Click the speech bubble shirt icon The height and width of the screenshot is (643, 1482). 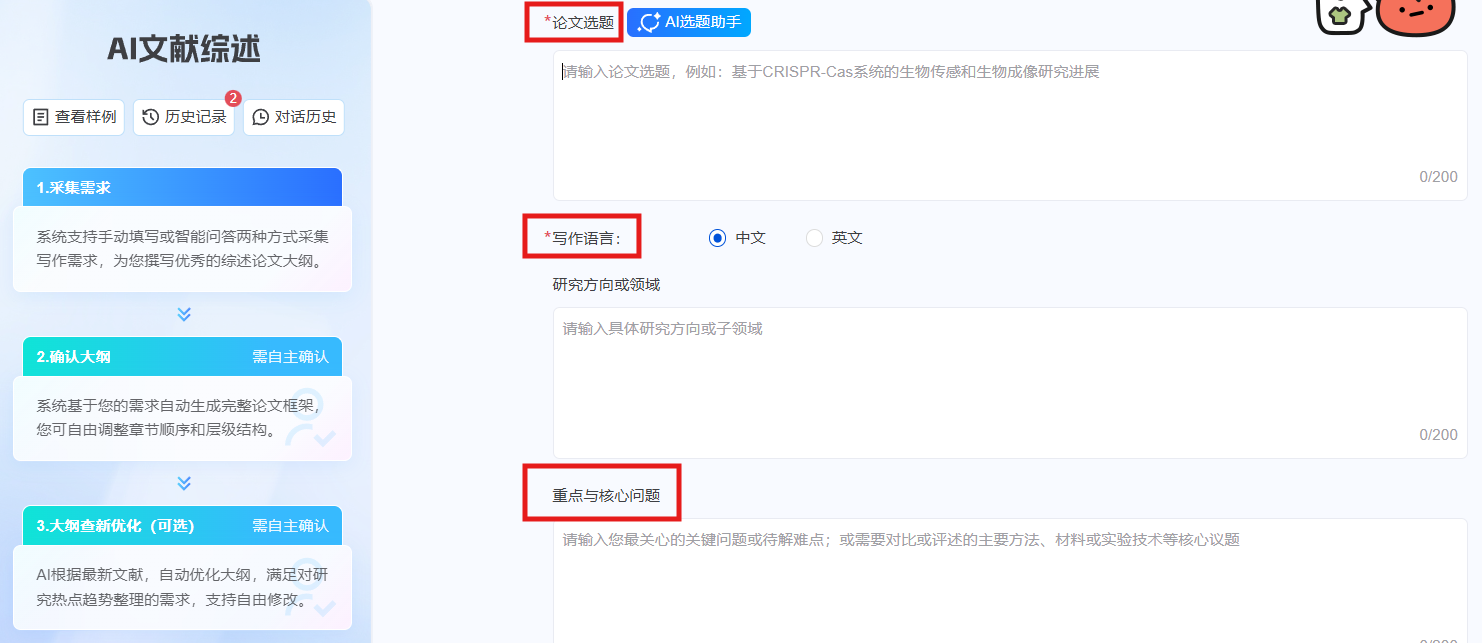1340,15
